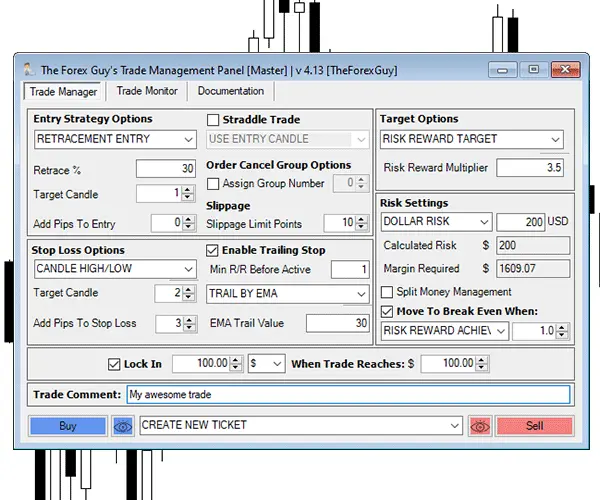Click the Retrace % input field

tap(166, 169)
